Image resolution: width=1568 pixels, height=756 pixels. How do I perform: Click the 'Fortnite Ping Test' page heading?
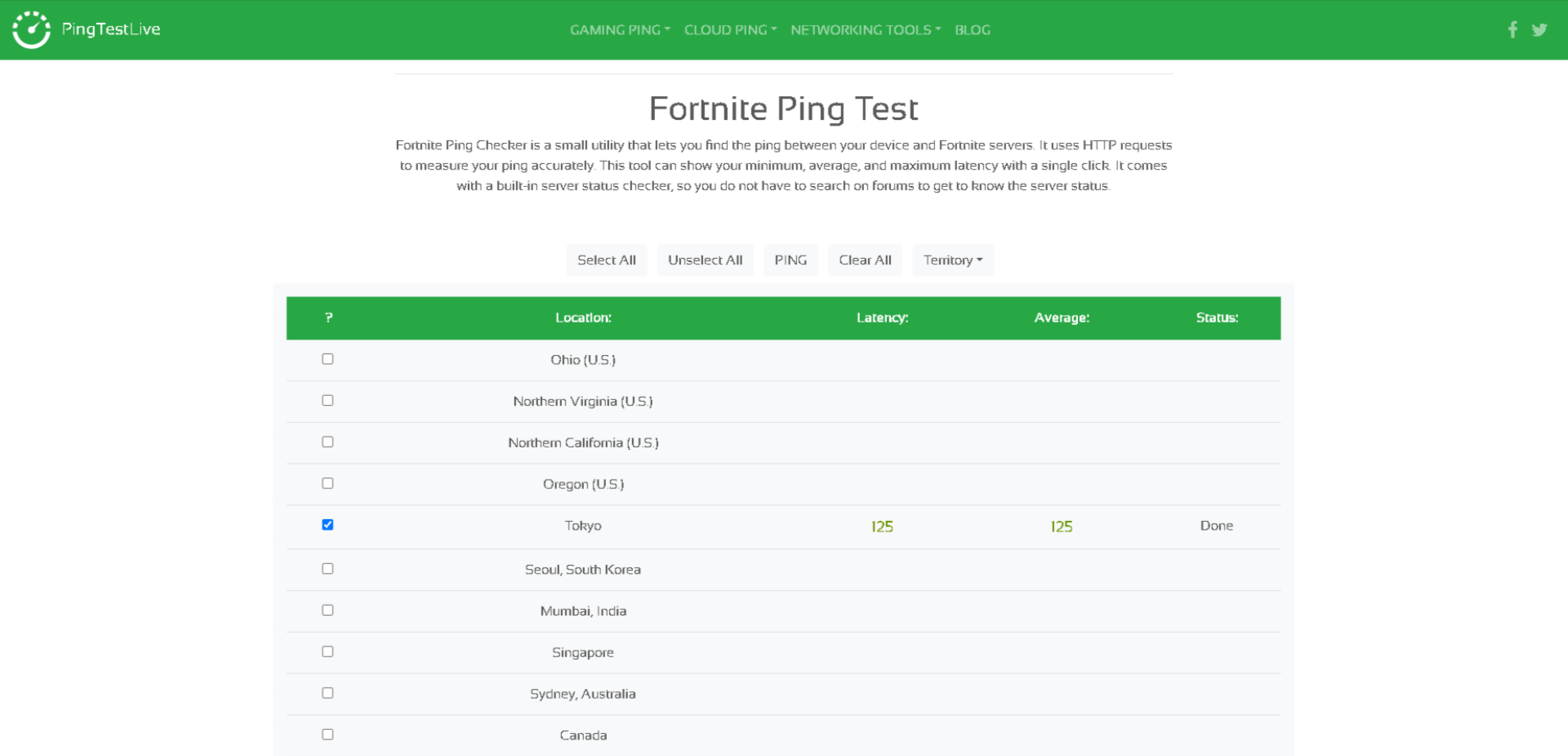(784, 109)
